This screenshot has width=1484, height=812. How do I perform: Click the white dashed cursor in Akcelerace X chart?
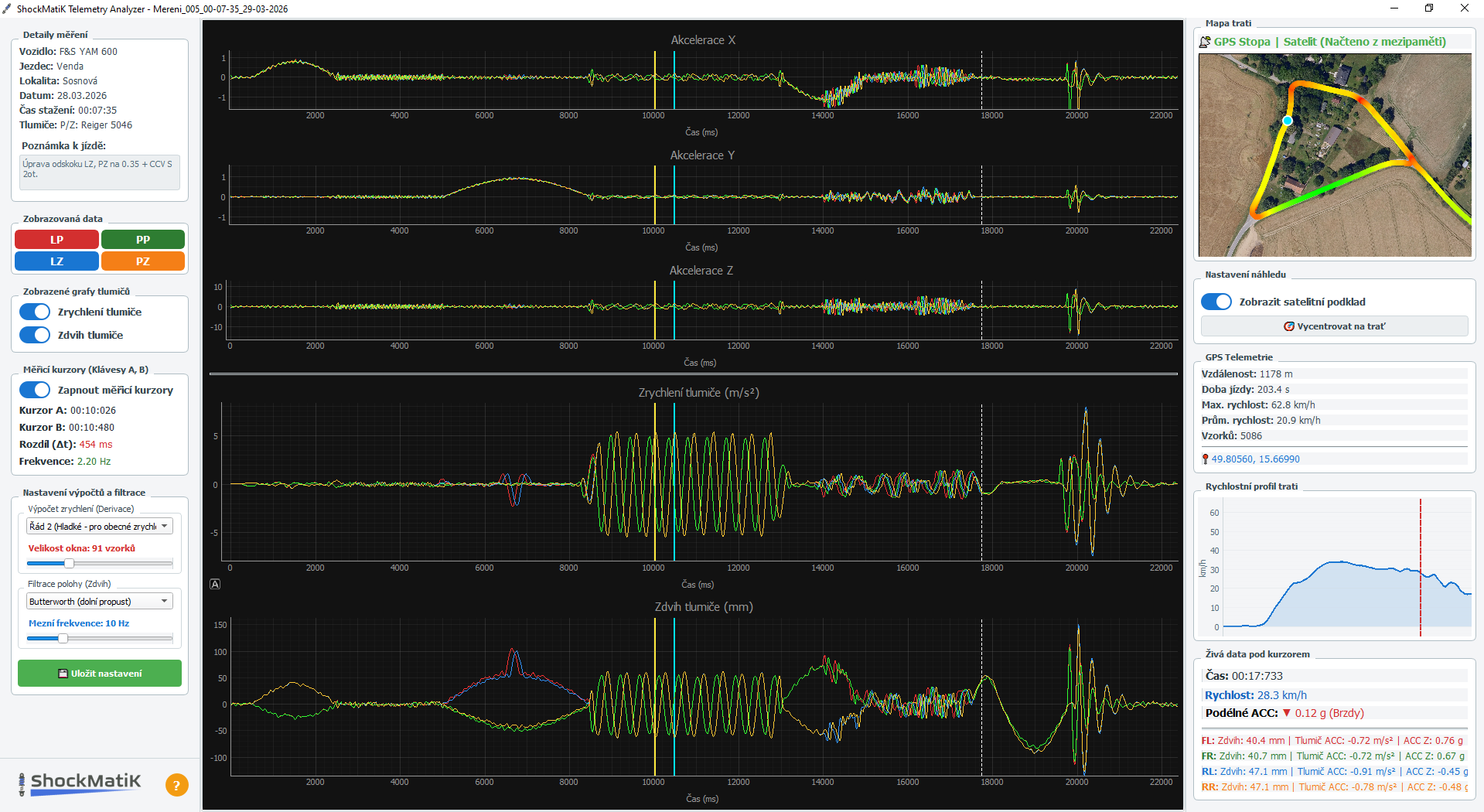click(x=982, y=80)
